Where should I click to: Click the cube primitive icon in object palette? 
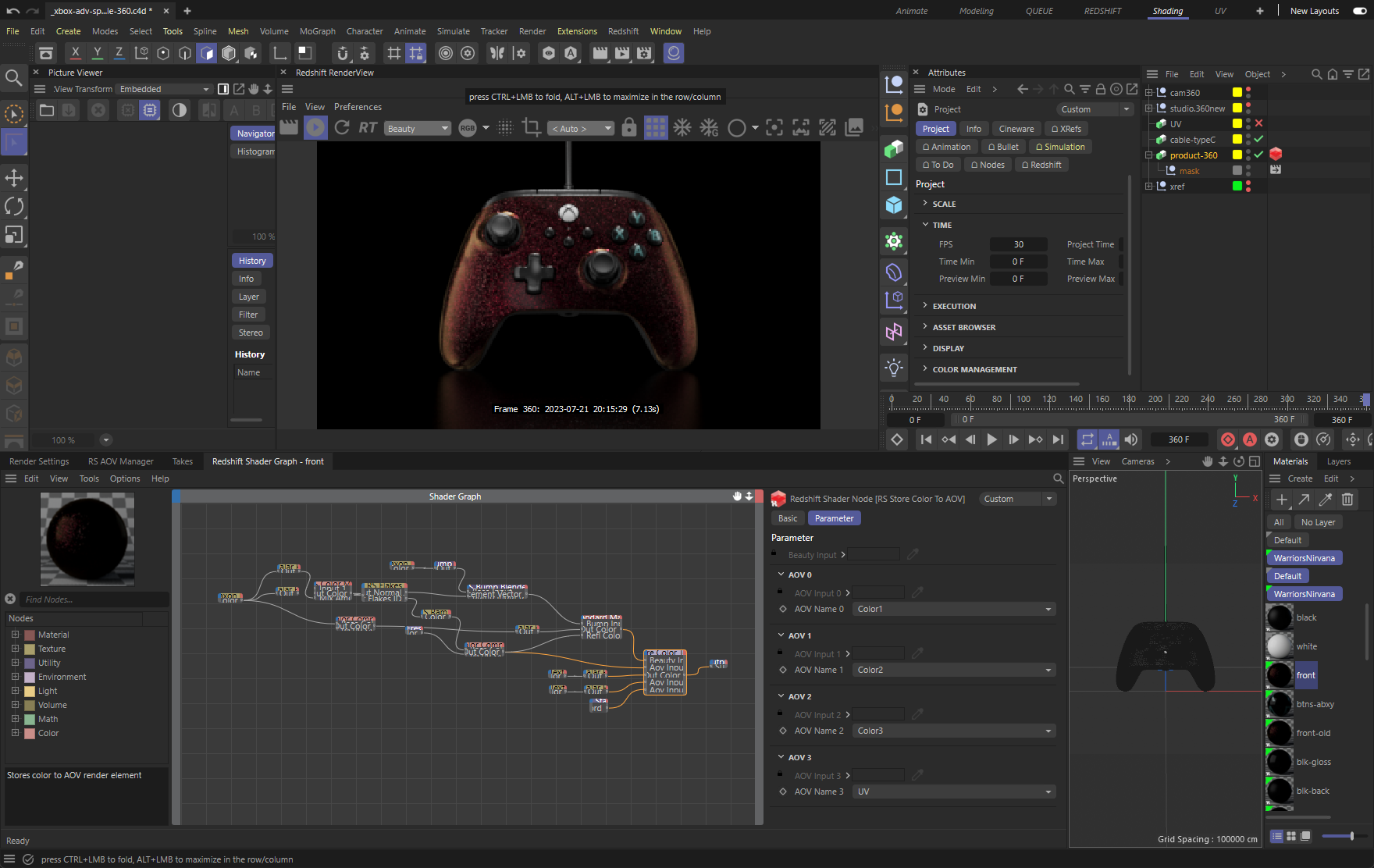pyautogui.click(x=894, y=206)
